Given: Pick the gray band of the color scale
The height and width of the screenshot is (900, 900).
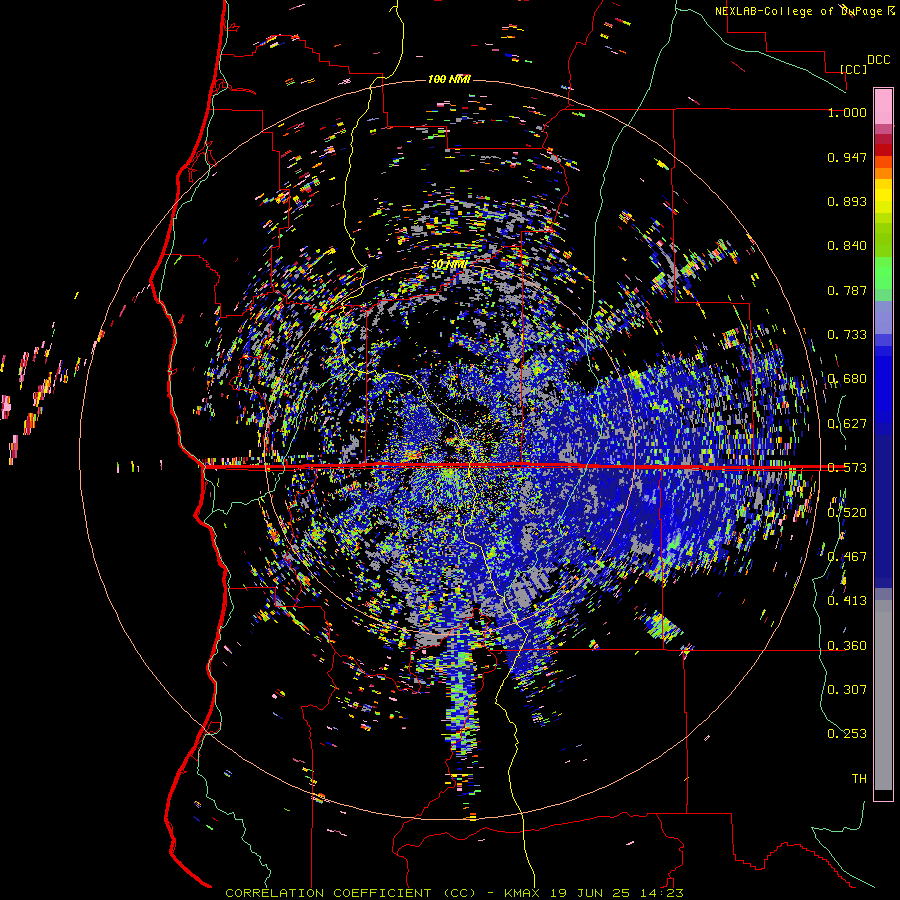Looking at the screenshot, I should tap(883, 695).
